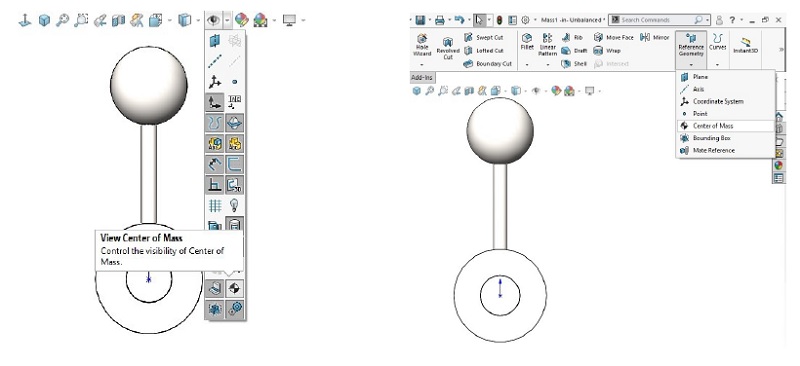Click the Save icon in title toolbar

pyautogui.click(x=420, y=20)
